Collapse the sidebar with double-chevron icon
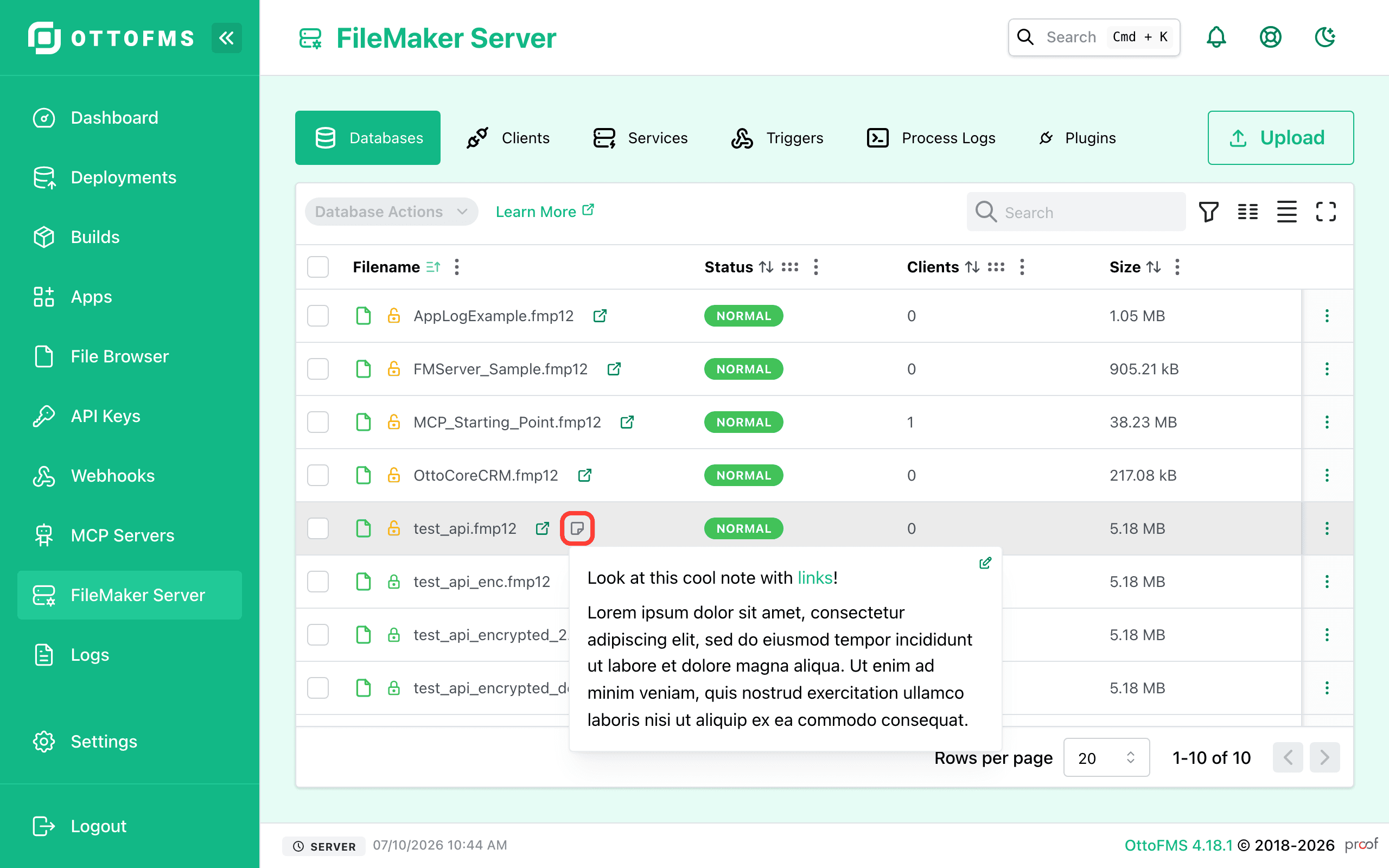 [x=226, y=38]
